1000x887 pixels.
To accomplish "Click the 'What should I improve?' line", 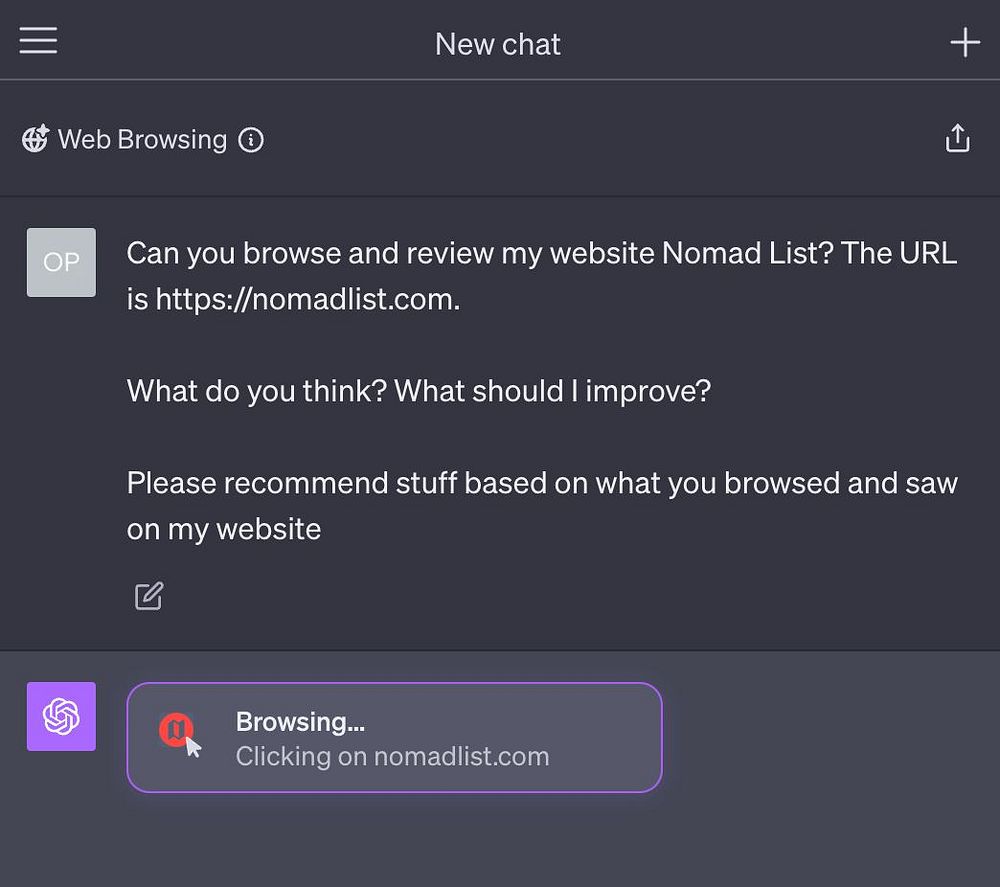I will 552,390.
